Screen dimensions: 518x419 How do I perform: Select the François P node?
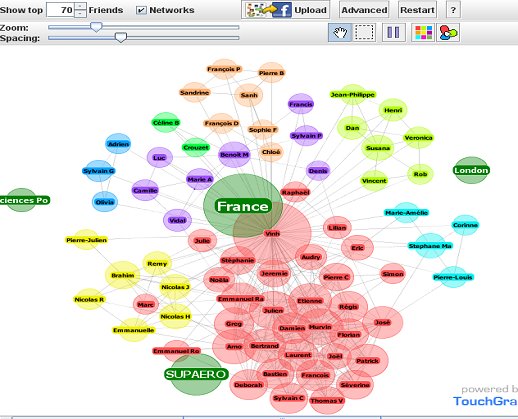[224, 69]
